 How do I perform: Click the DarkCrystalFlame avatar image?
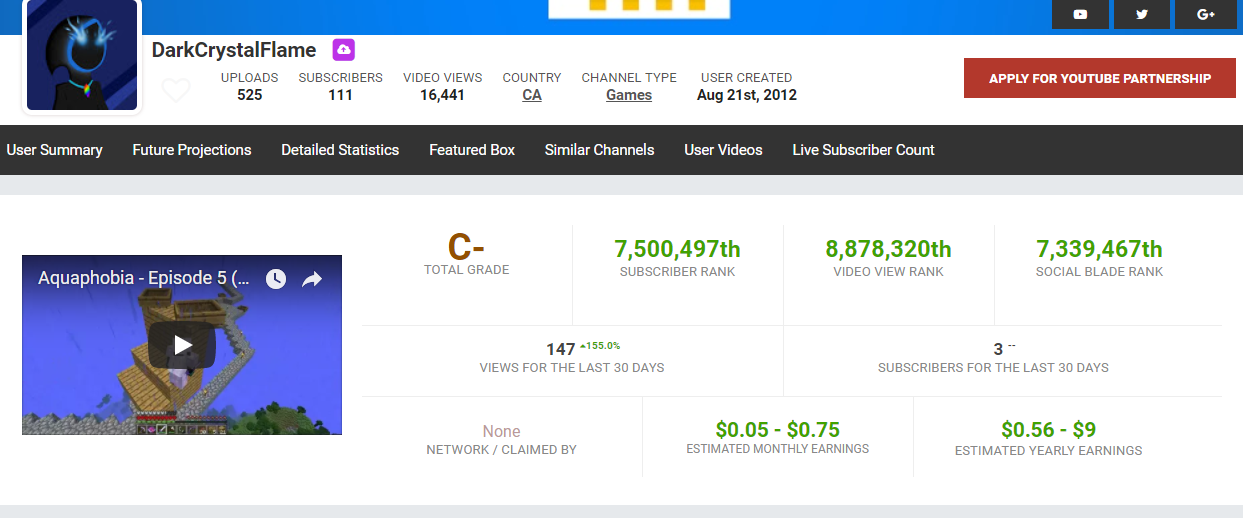point(82,55)
